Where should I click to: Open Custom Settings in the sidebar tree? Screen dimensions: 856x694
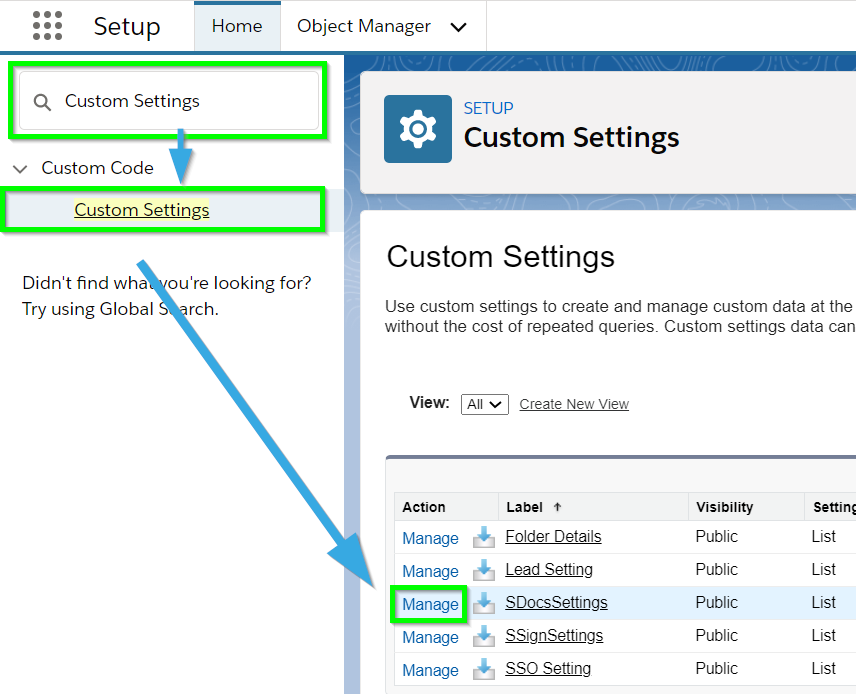point(142,210)
